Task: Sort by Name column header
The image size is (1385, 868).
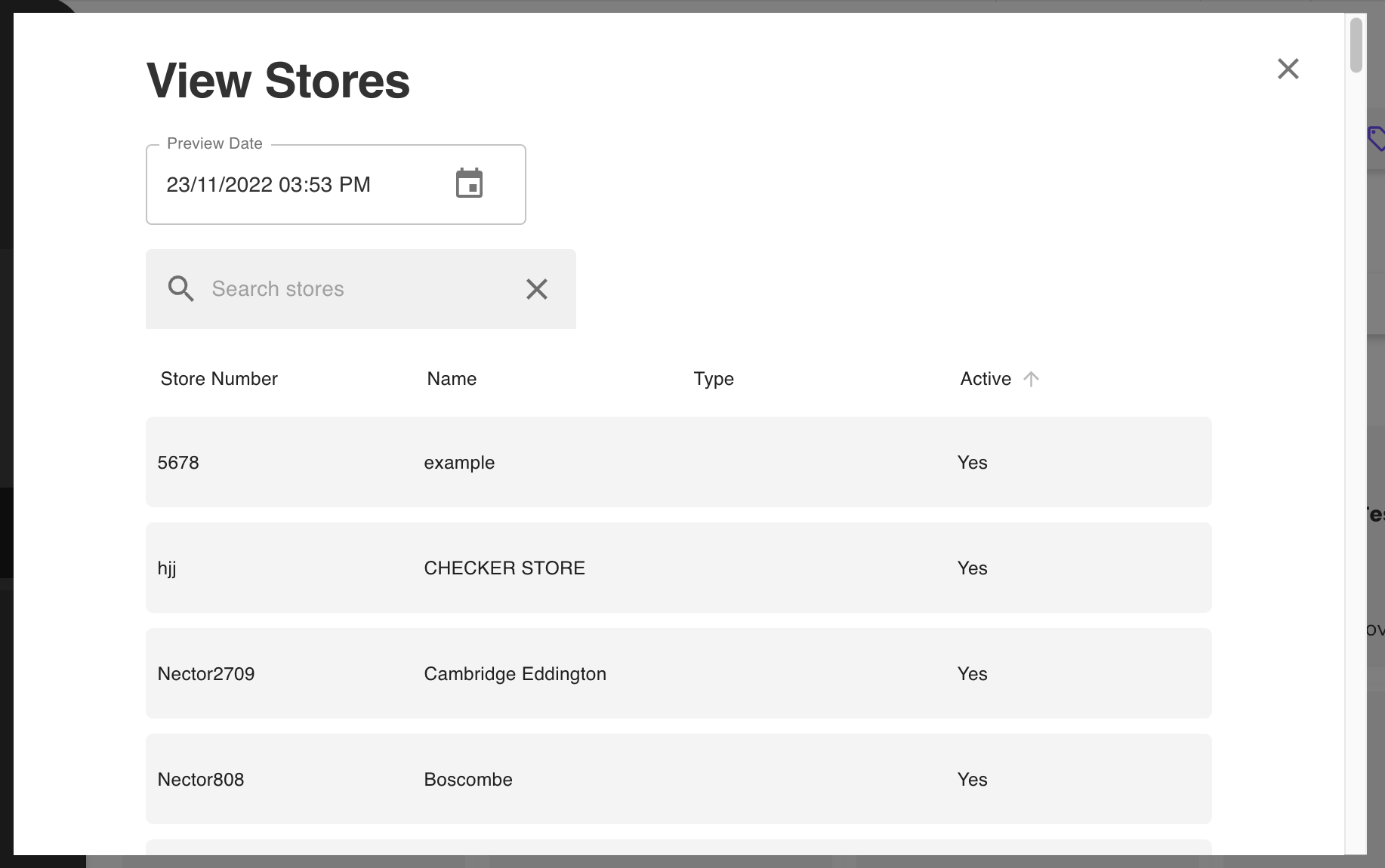Action: (x=452, y=379)
